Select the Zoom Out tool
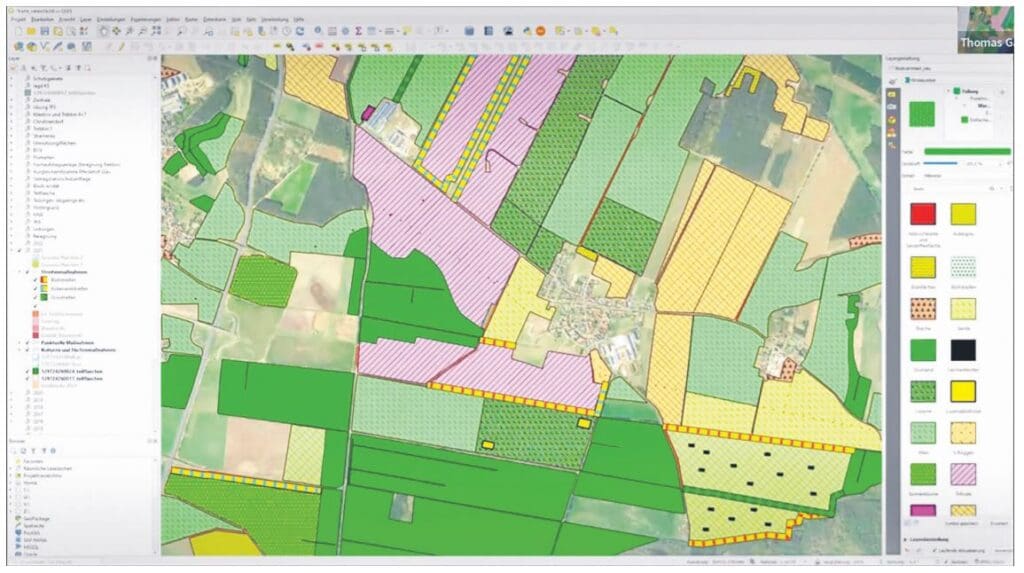 click(x=141, y=31)
